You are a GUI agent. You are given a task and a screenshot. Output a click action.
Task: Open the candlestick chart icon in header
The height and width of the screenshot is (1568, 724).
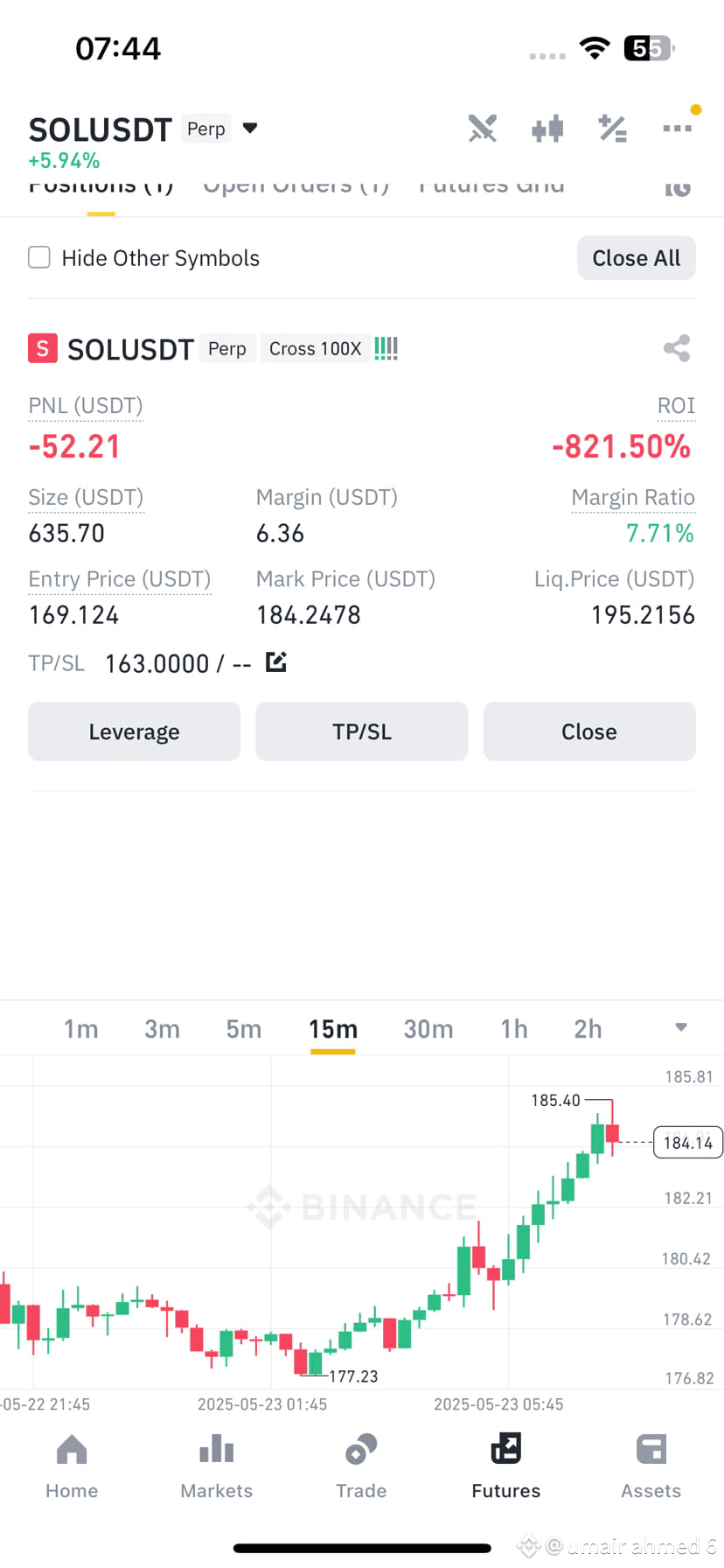pyautogui.click(x=547, y=129)
